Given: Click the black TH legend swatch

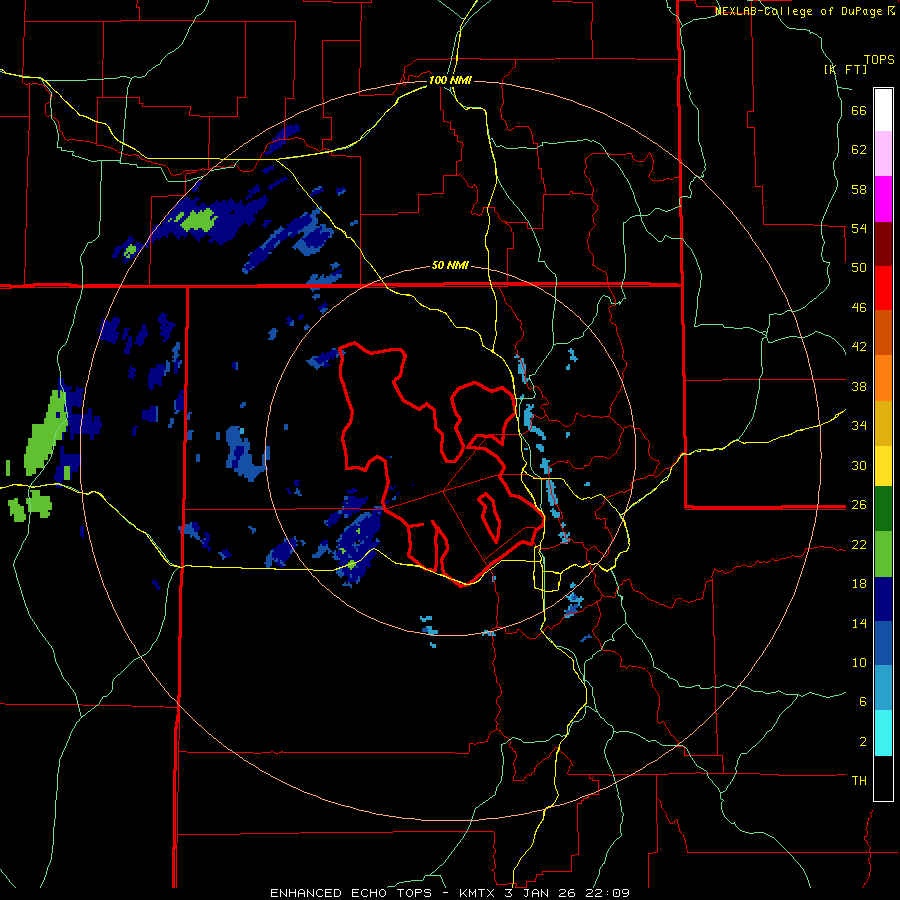Looking at the screenshot, I should point(883,778).
